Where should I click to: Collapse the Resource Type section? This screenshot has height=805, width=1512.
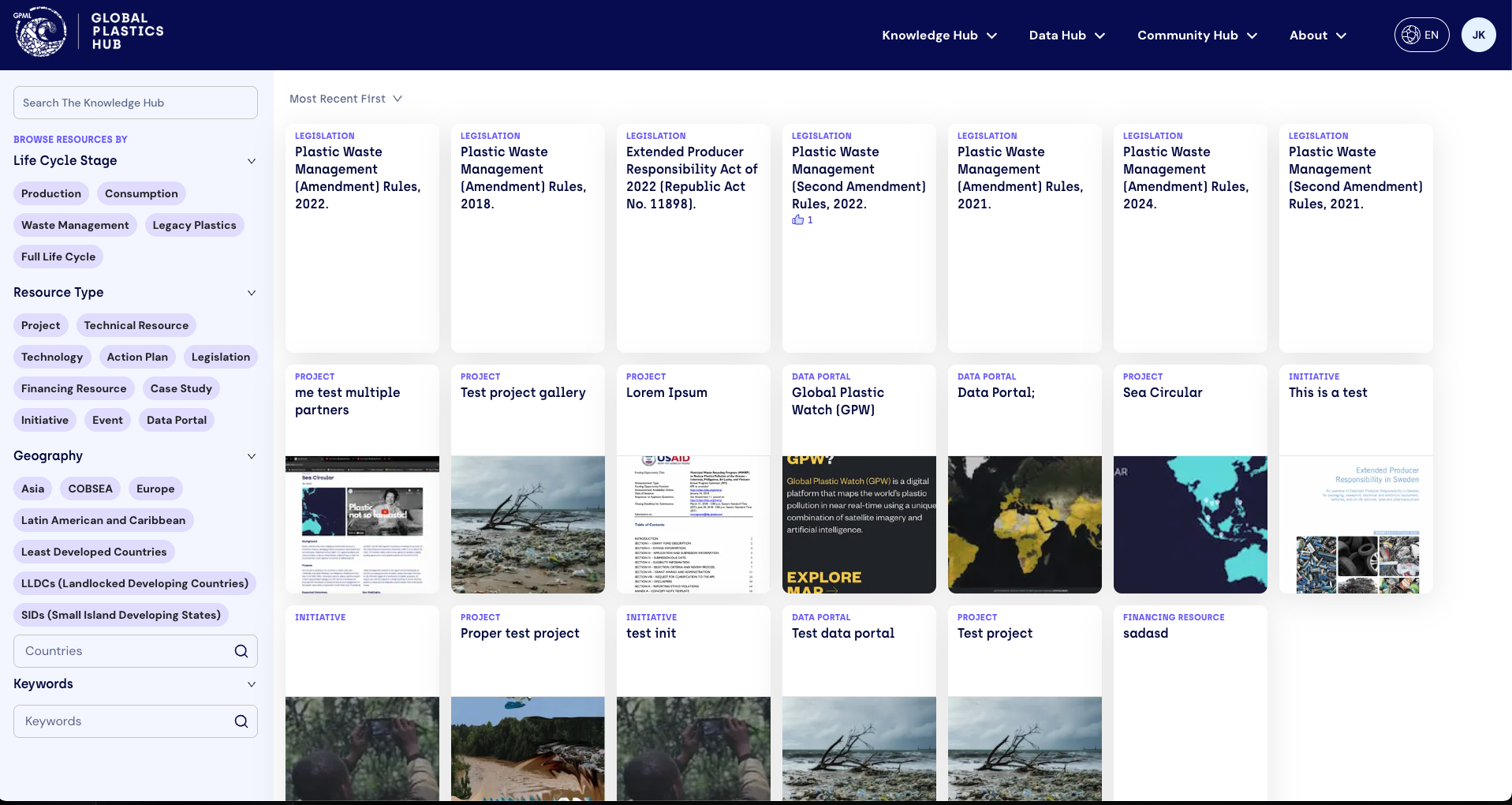(x=252, y=293)
